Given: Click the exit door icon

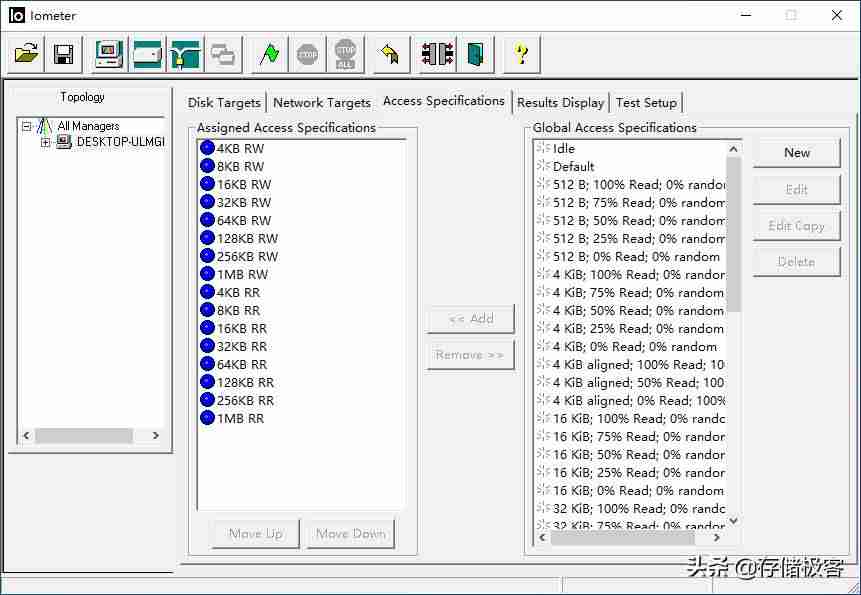Looking at the screenshot, I should point(476,54).
